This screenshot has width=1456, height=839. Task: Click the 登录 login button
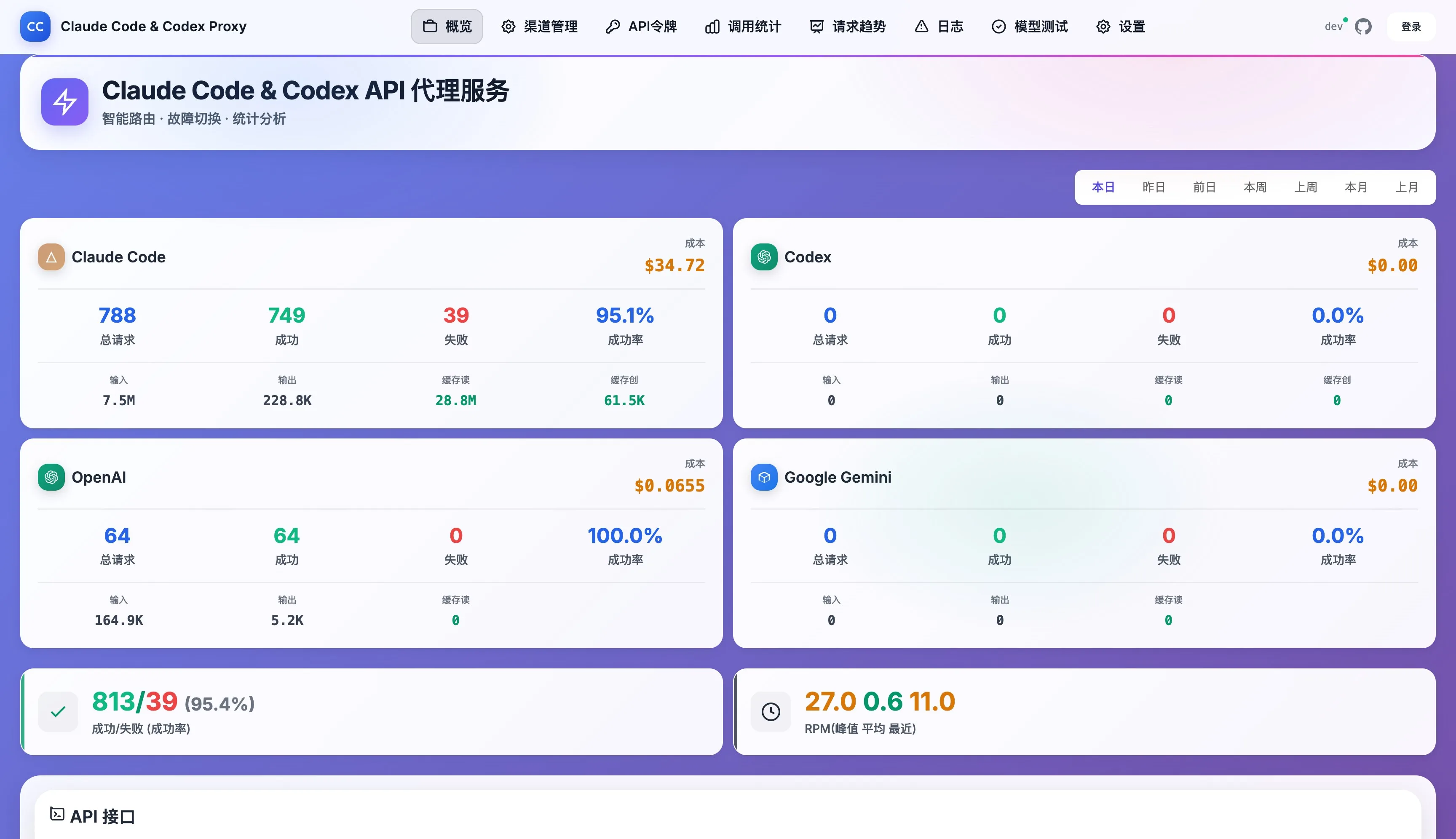1410,27
